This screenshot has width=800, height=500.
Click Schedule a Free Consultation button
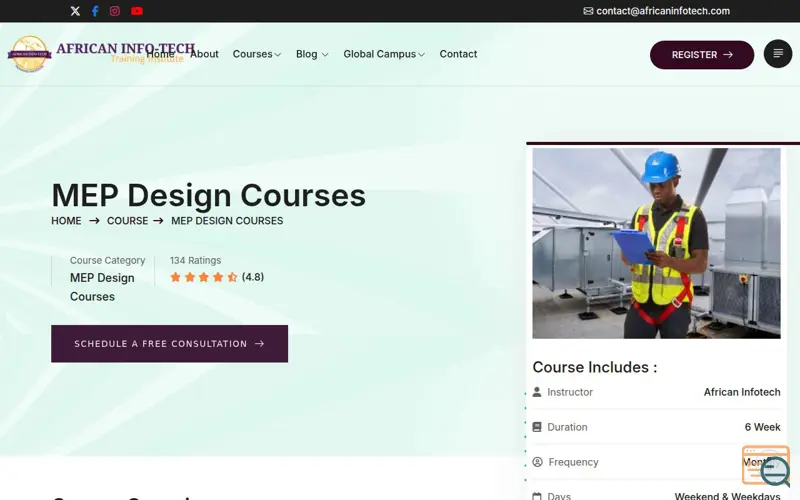click(x=169, y=344)
